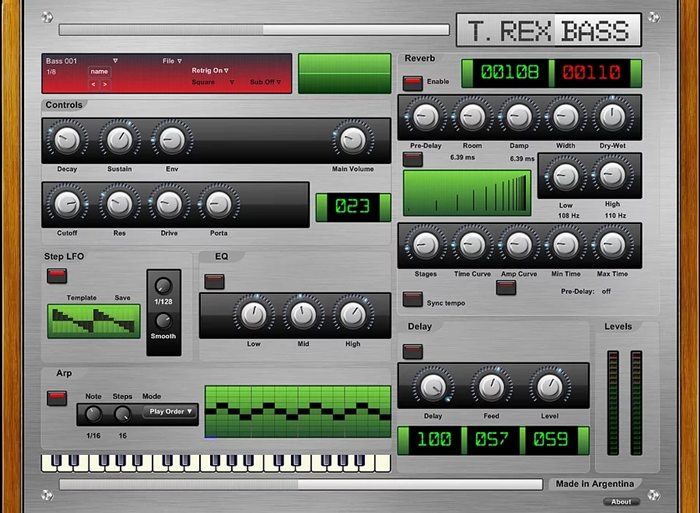Click the EQ Mid knob

(302, 315)
